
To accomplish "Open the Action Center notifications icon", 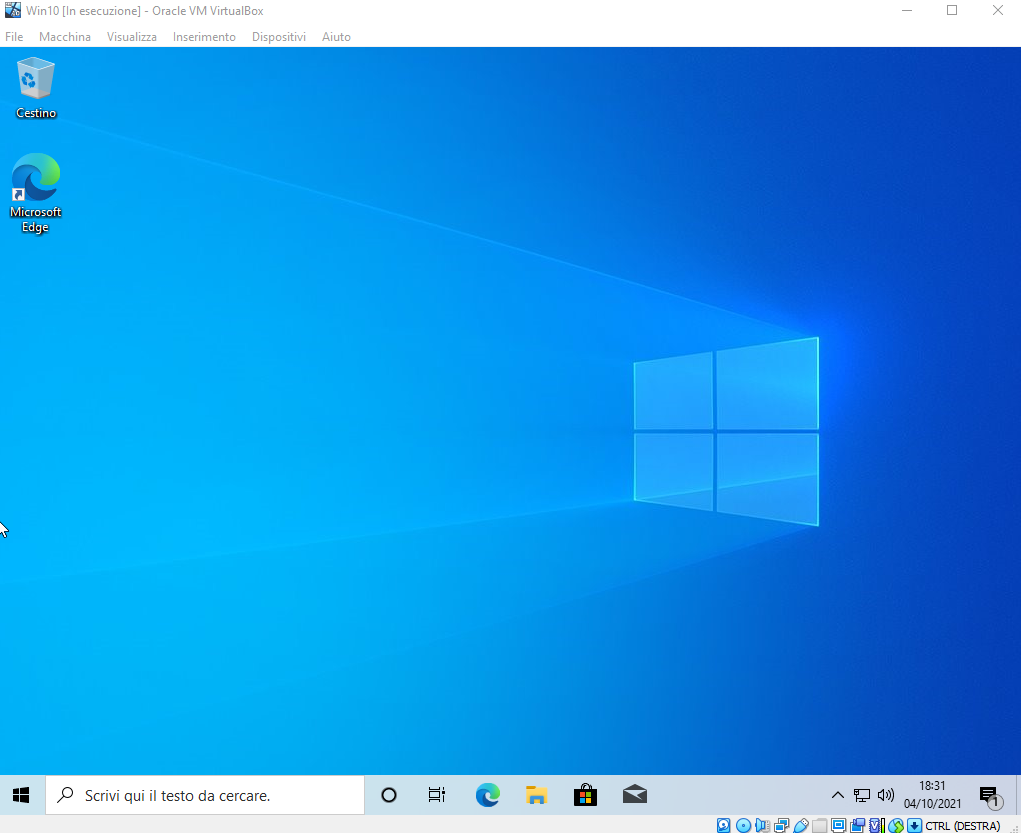I will tap(990, 796).
